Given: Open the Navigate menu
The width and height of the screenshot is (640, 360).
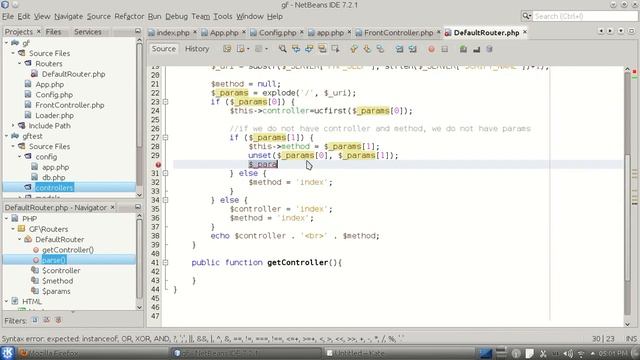Looking at the screenshot, I should point(69,16).
